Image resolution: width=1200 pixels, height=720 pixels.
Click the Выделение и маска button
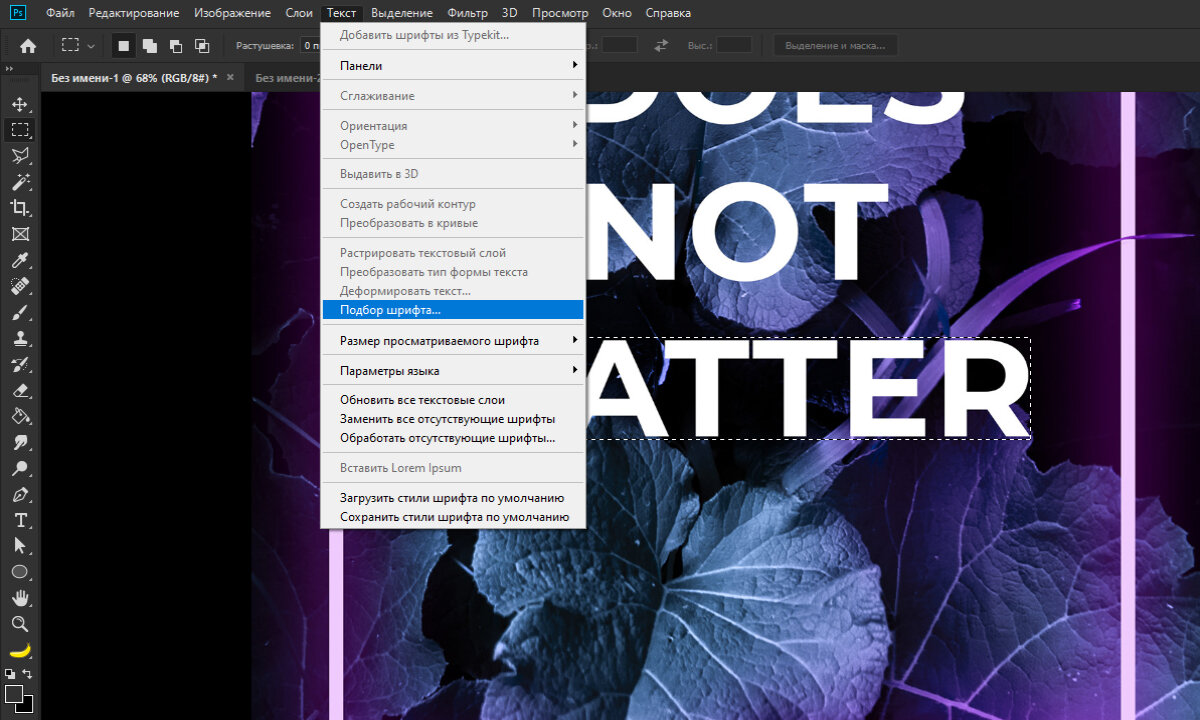click(x=836, y=45)
